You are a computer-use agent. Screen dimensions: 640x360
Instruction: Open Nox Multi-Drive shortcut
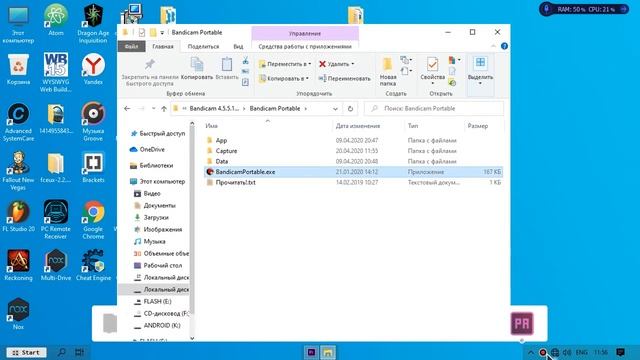56,265
